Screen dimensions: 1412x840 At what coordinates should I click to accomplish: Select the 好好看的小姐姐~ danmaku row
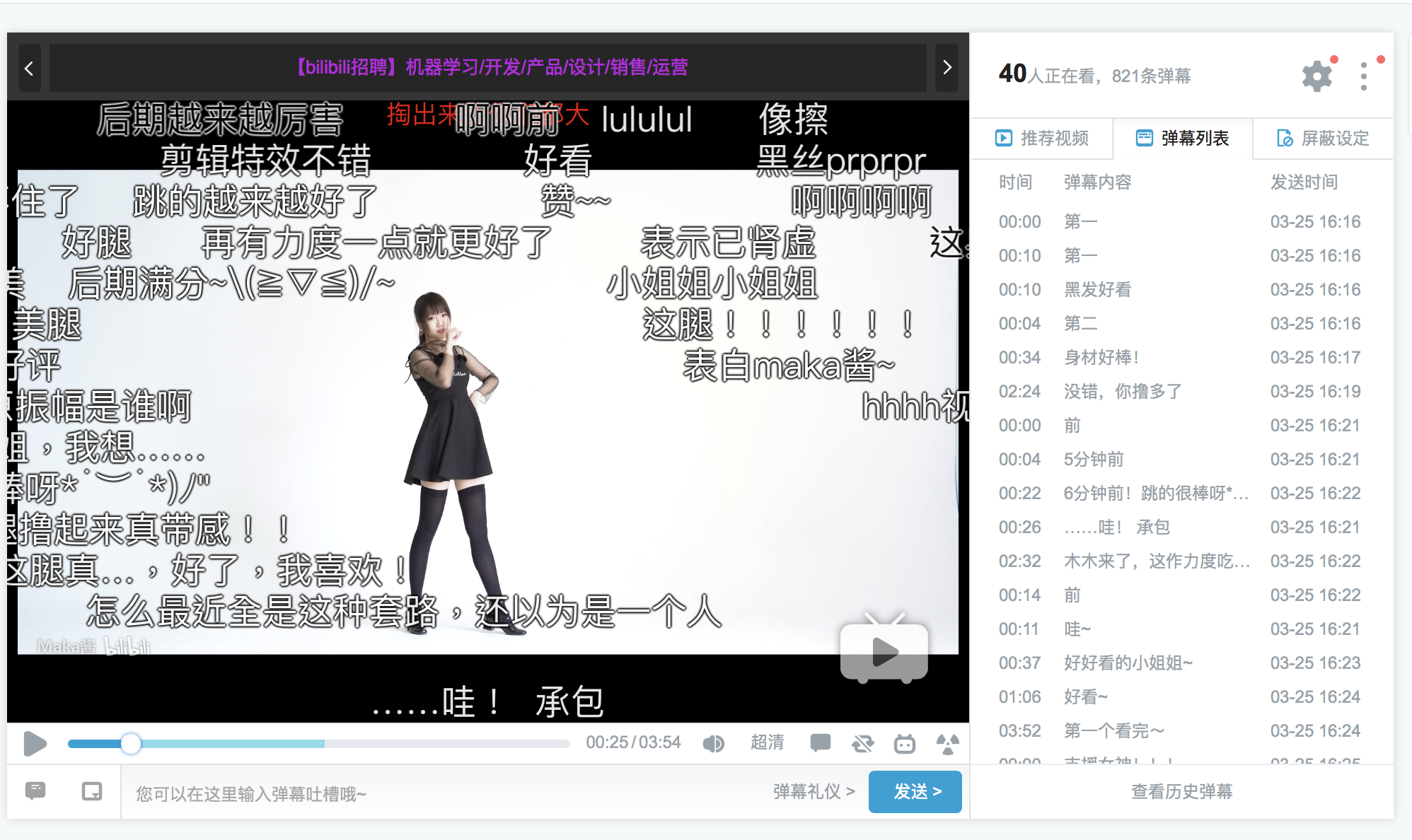coord(1181,663)
